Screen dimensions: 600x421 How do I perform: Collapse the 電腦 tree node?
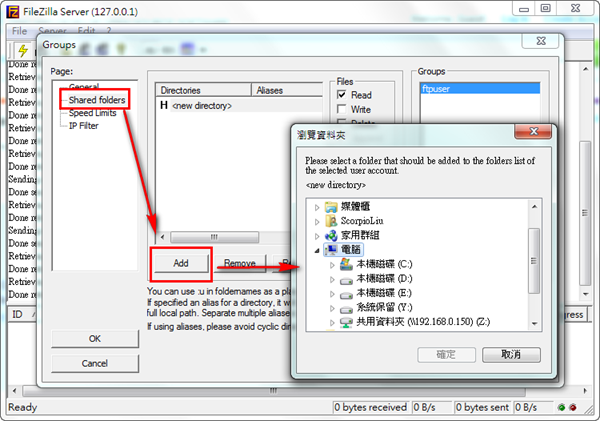[317, 250]
